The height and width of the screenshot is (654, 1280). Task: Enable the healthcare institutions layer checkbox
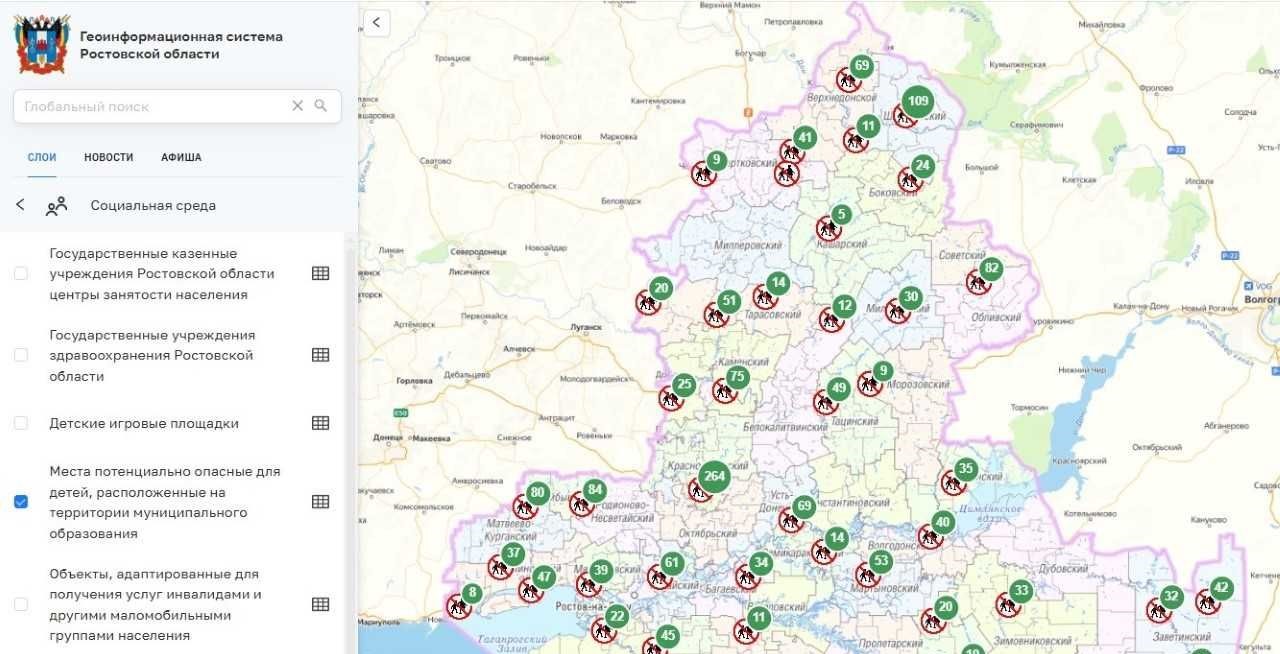point(21,355)
